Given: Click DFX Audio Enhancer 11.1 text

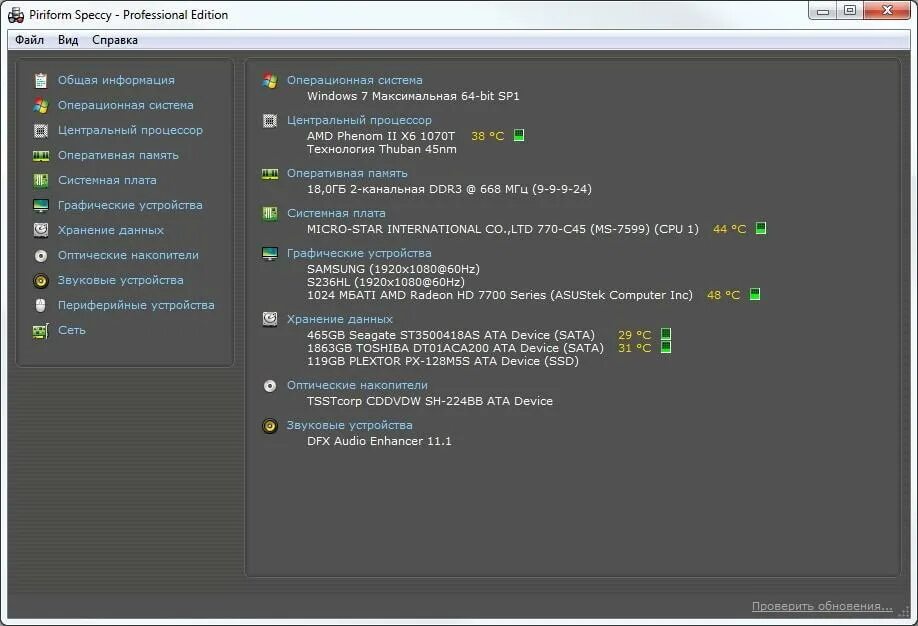Looking at the screenshot, I should [x=379, y=441].
